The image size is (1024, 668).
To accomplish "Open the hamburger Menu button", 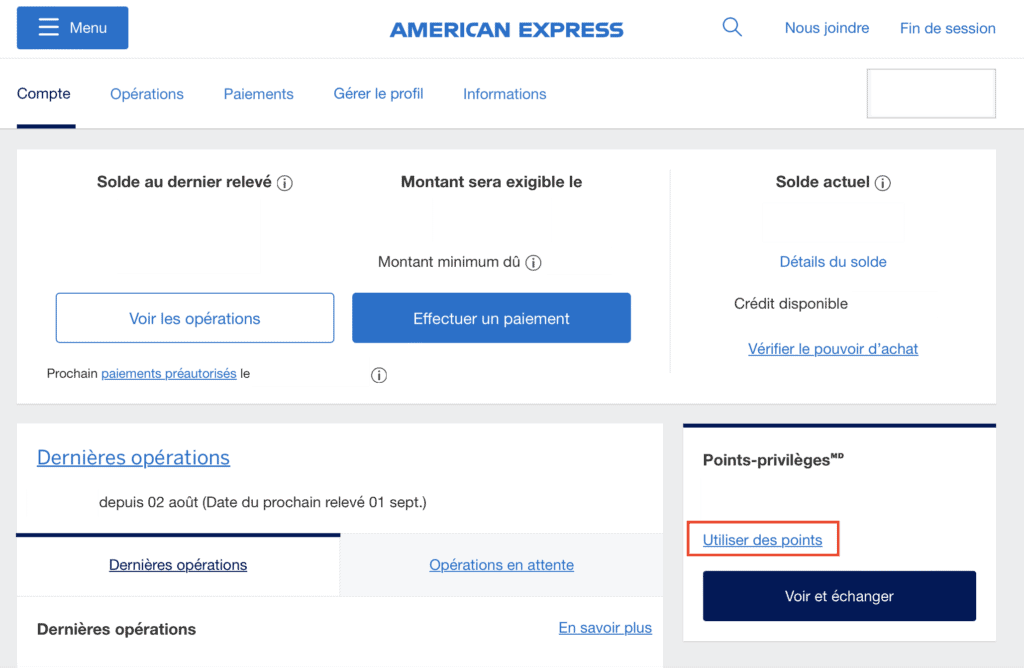I will pos(73,28).
